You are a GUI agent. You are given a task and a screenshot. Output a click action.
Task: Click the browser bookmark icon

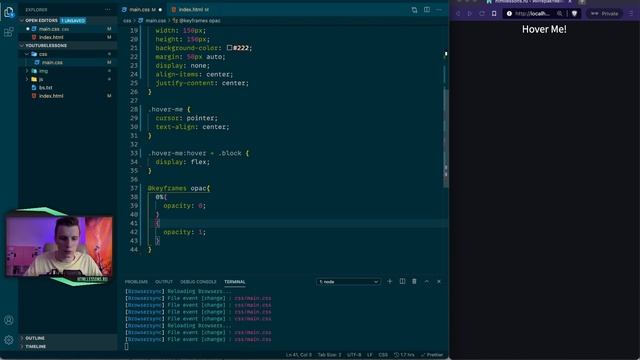click(x=494, y=13)
